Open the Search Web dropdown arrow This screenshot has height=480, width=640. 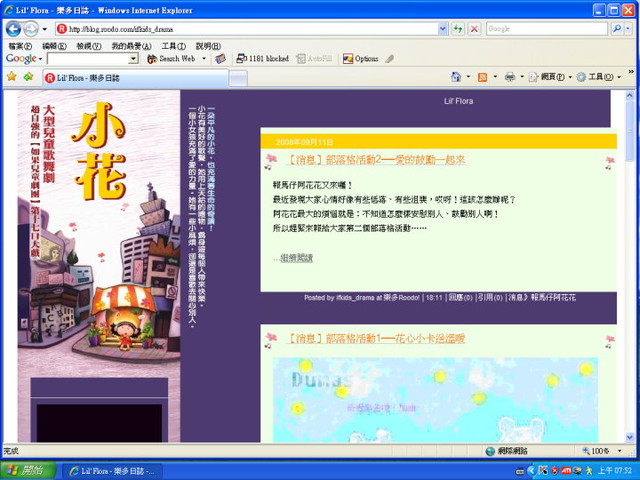coord(204,59)
